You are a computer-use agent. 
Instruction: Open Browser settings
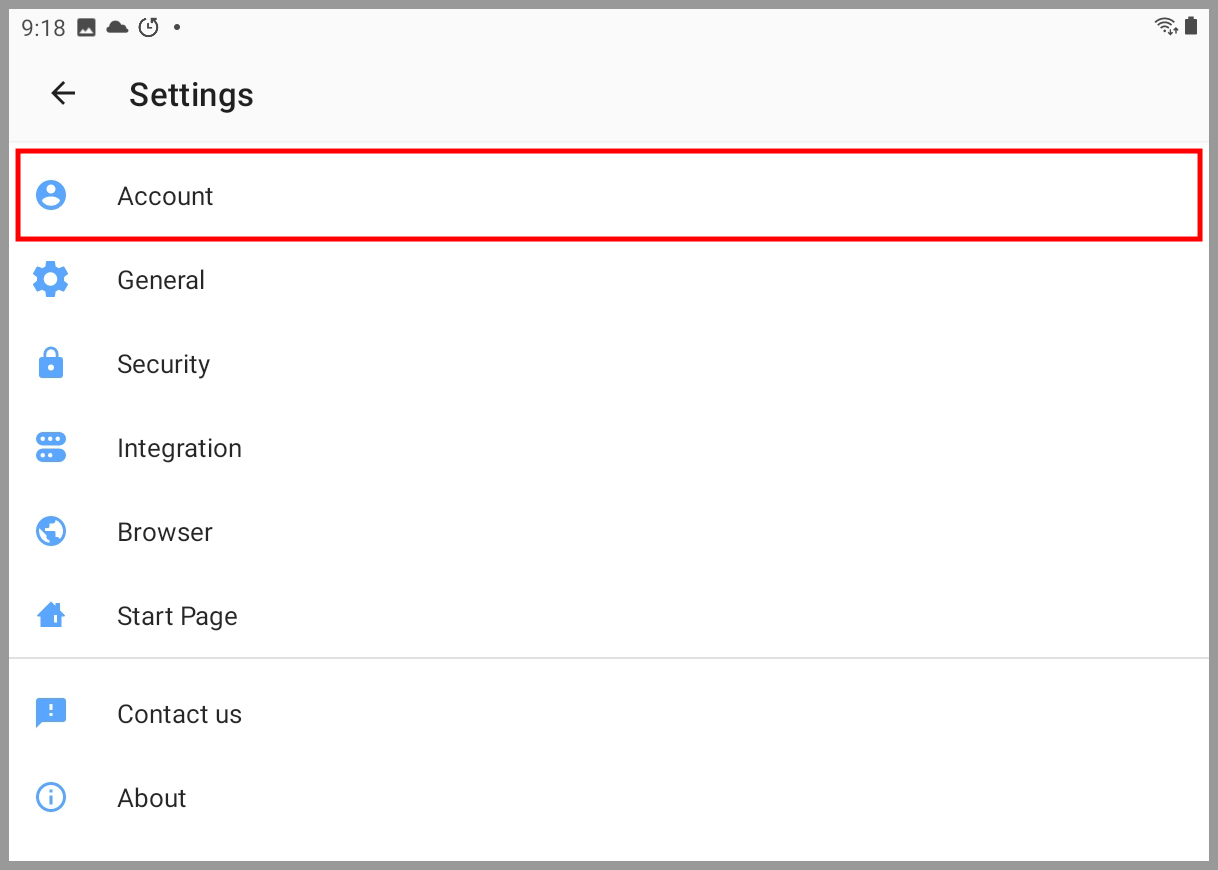(609, 532)
